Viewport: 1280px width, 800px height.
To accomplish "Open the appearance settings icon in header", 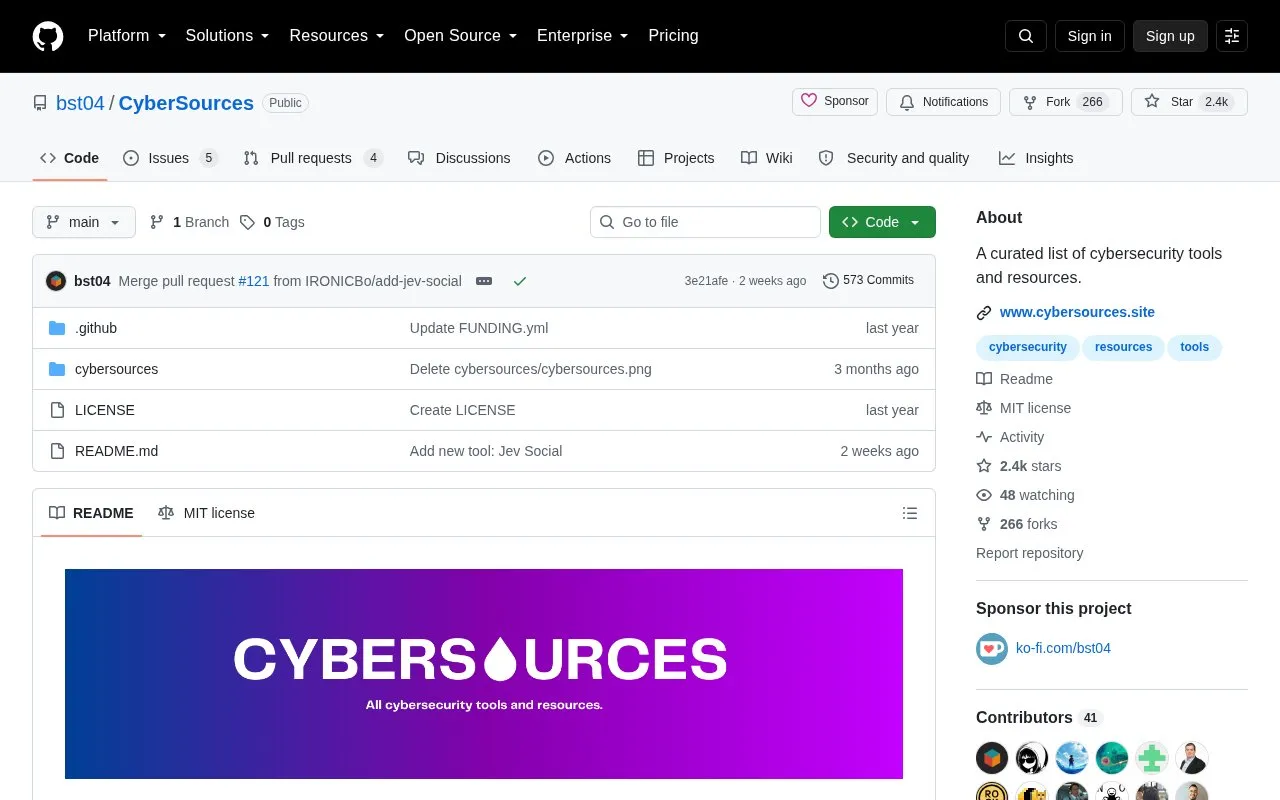I will pyautogui.click(x=1232, y=36).
